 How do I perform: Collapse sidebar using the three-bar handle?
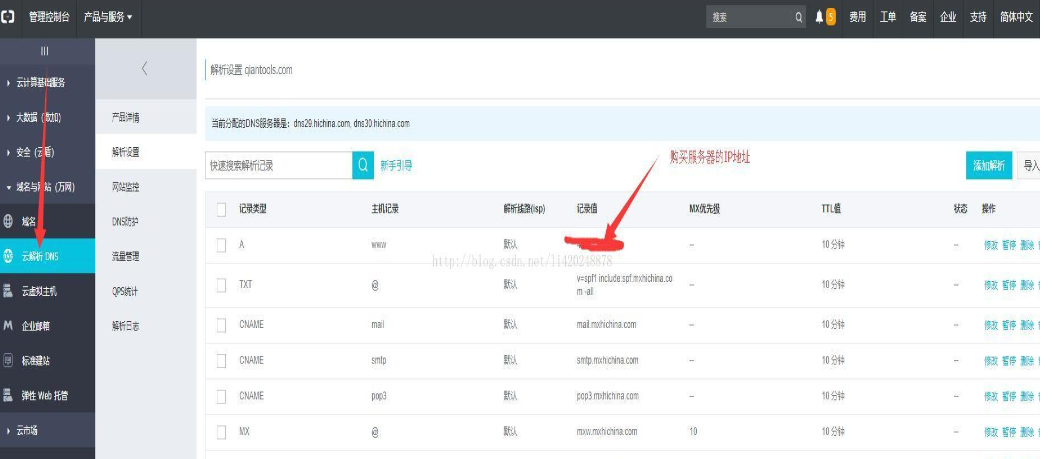45,51
